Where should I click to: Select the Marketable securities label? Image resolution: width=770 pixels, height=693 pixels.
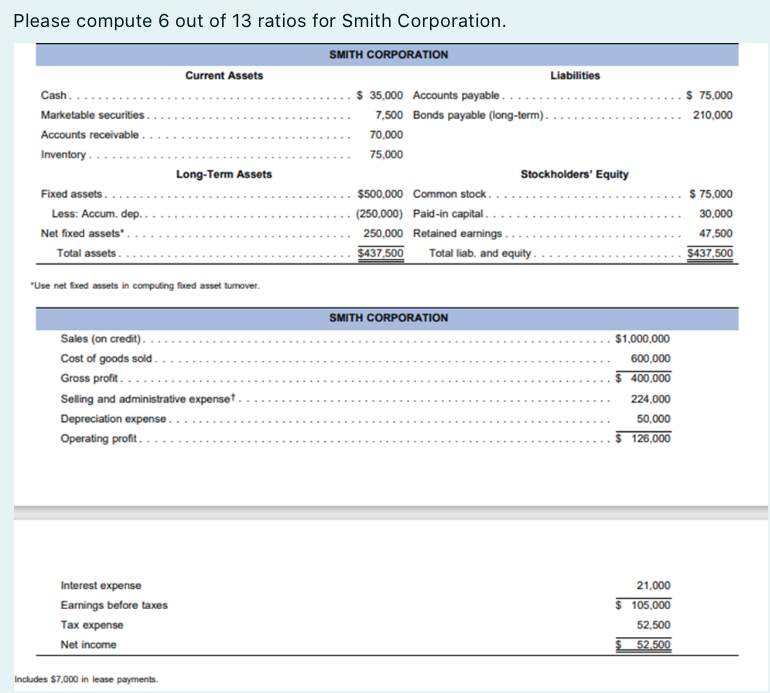pyautogui.click(x=92, y=115)
